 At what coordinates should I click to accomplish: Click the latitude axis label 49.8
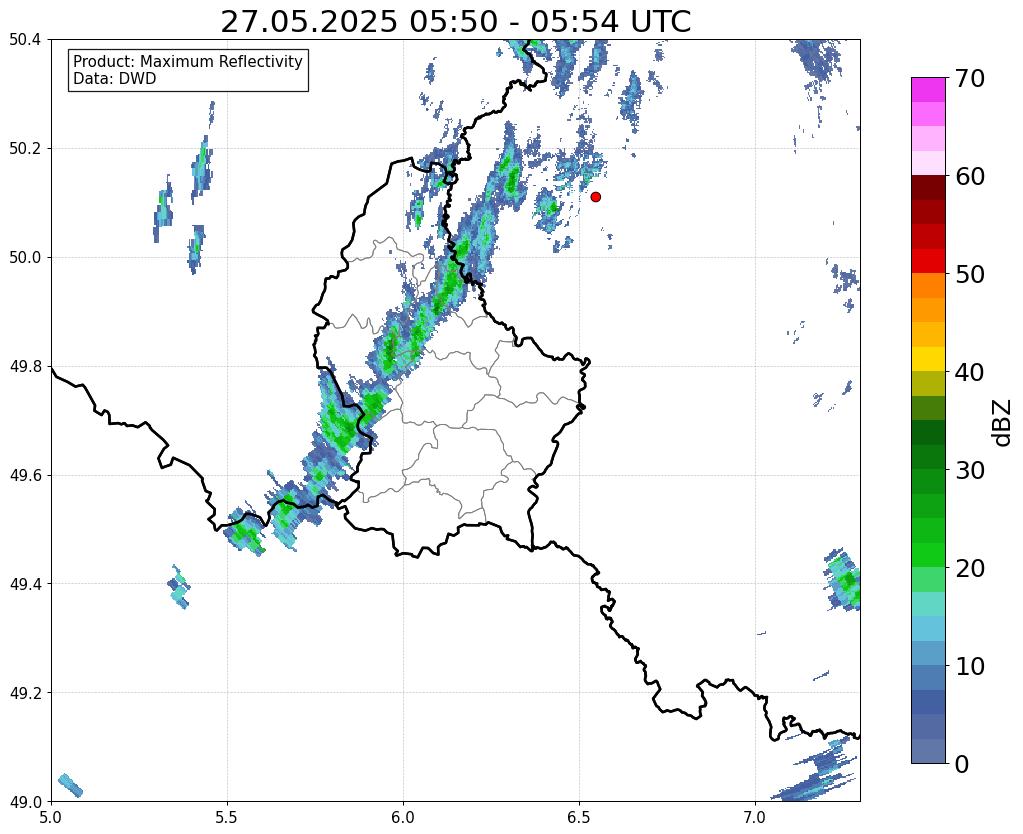pyautogui.click(x=25, y=366)
